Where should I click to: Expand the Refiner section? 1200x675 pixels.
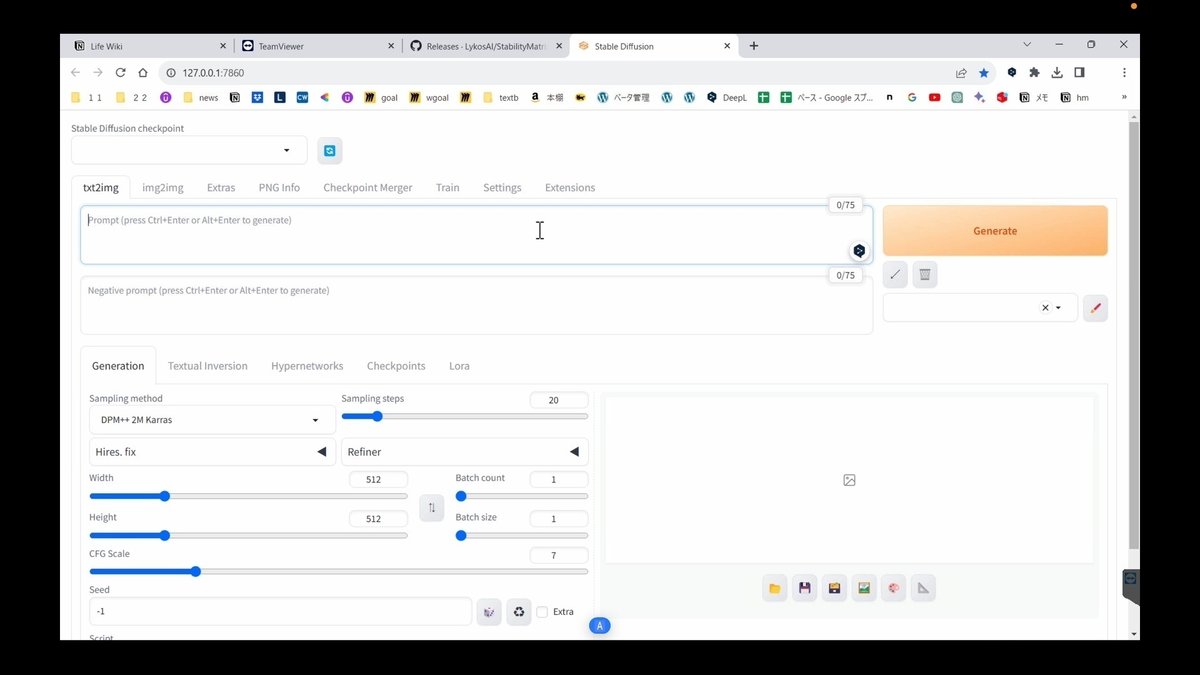click(x=465, y=452)
